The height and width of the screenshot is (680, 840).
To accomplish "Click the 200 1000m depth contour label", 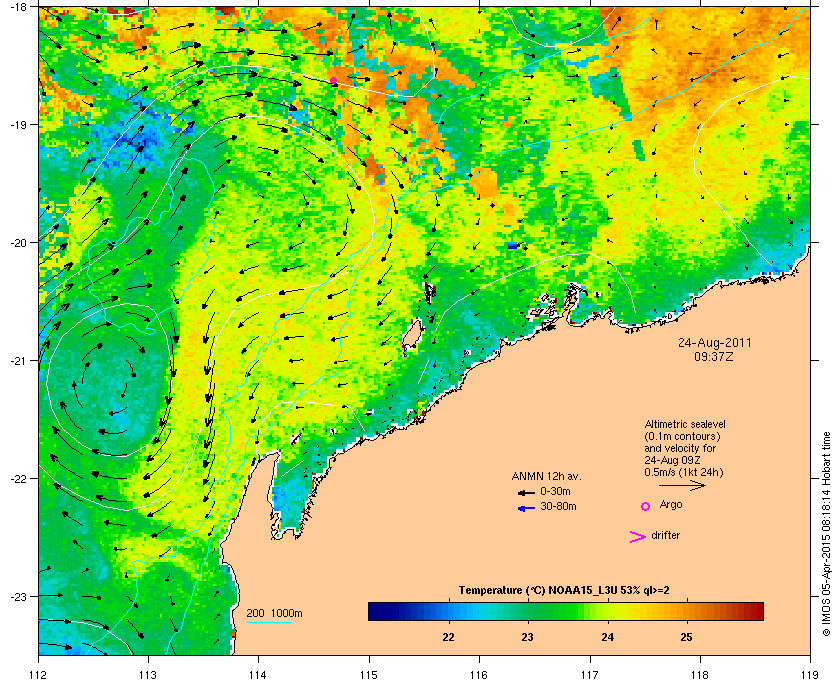I will click(x=274, y=614).
